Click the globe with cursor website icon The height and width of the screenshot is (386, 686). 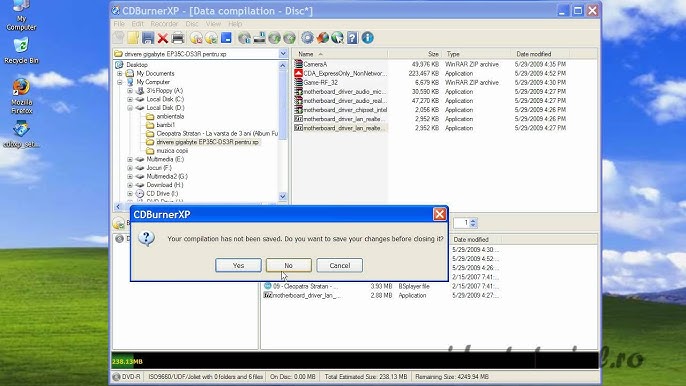pos(337,38)
